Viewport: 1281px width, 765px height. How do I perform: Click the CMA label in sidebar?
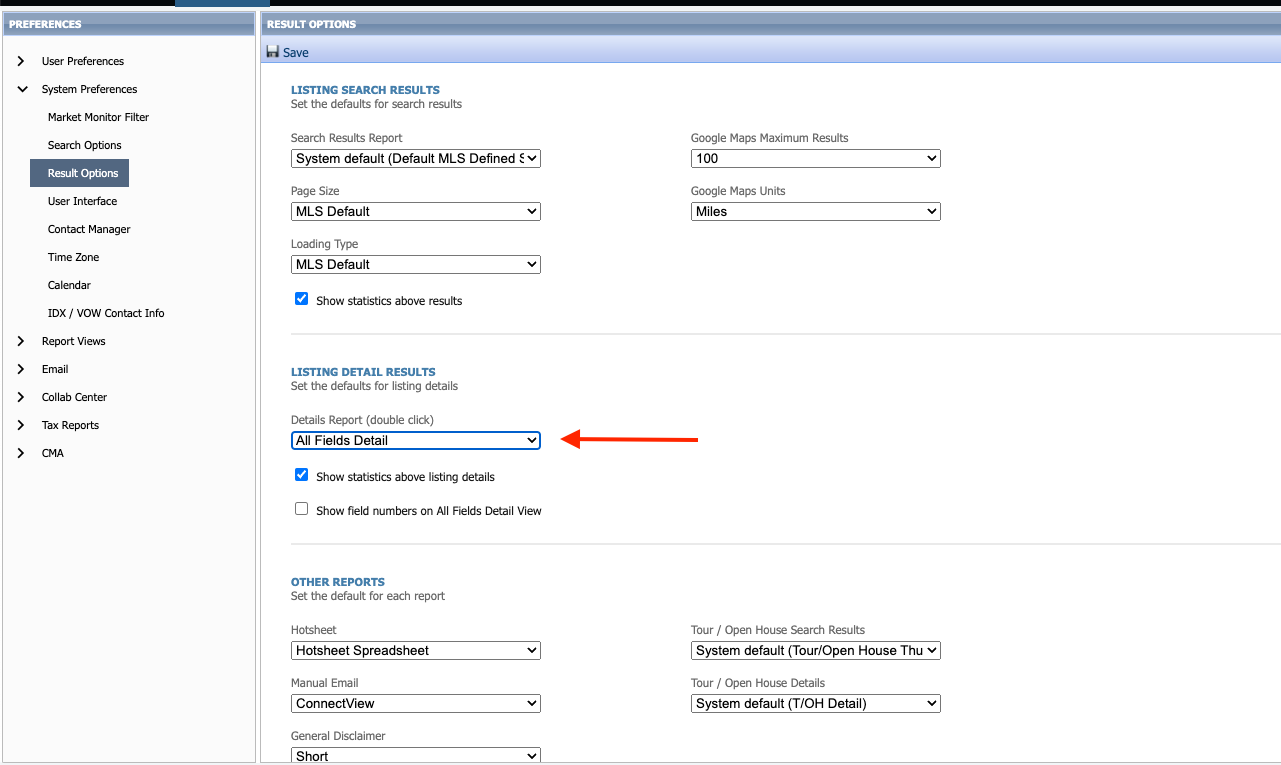(53, 453)
